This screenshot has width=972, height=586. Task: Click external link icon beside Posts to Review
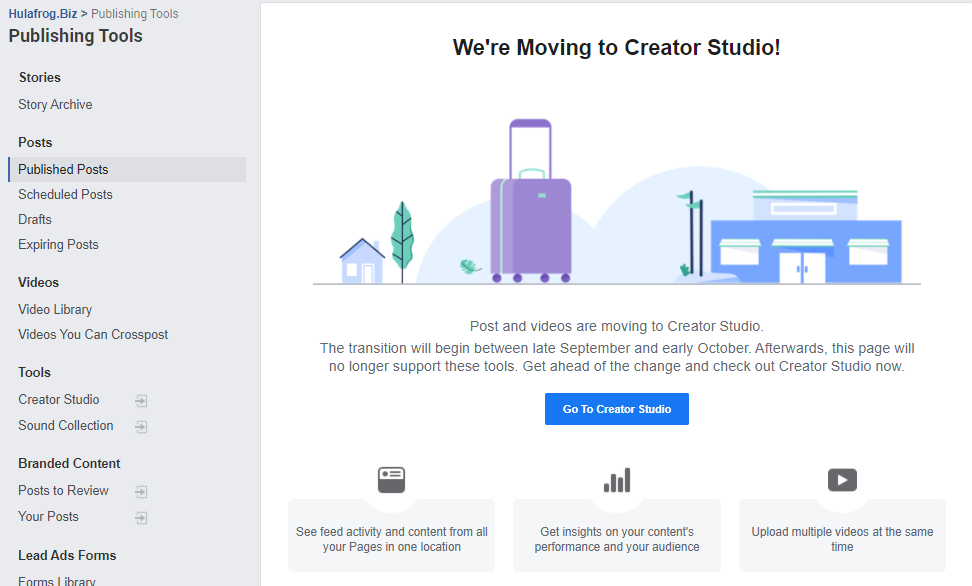[141, 491]
